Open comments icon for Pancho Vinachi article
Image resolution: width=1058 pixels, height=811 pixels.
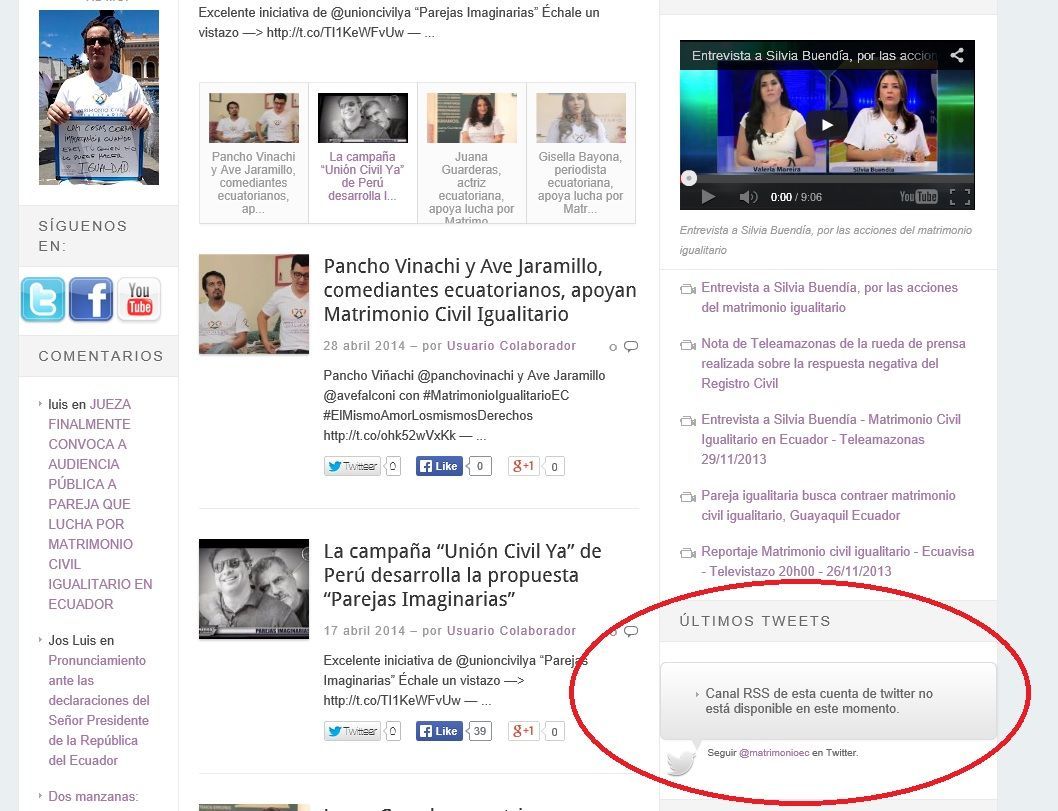tap(631, 347)
